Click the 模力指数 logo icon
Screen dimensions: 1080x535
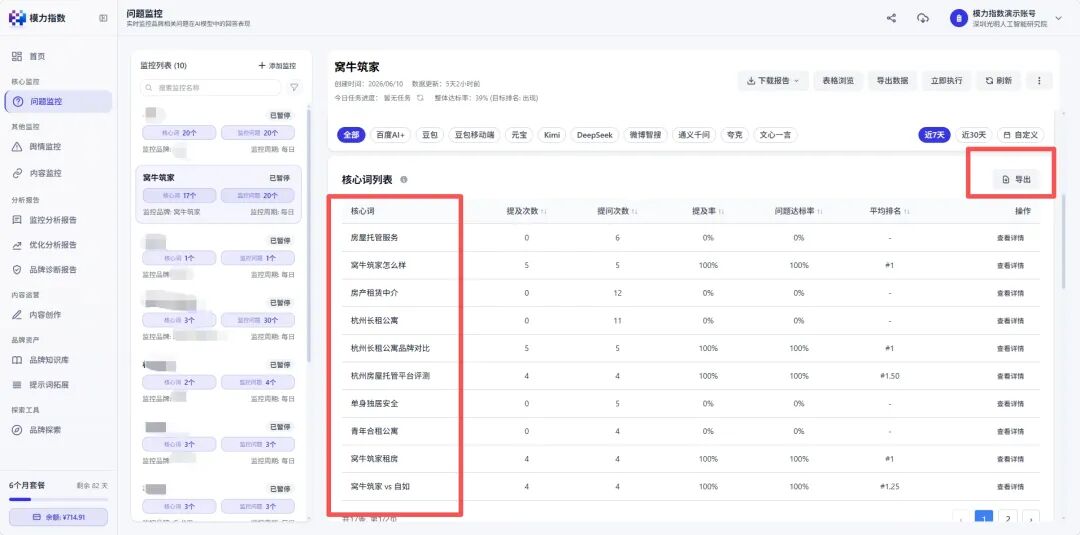[17, 18]
